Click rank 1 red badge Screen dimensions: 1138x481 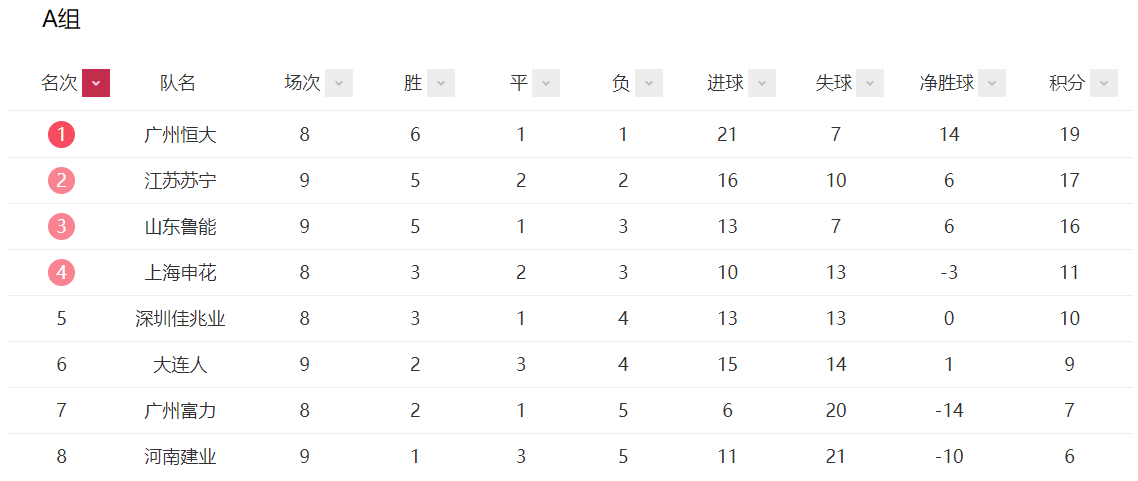(61, 134)
